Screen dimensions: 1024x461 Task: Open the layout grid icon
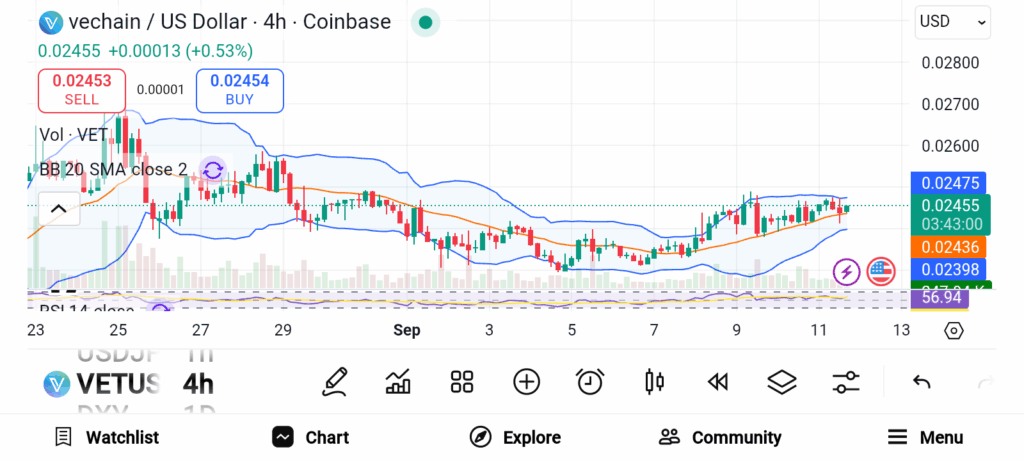[x=461, y=381]
